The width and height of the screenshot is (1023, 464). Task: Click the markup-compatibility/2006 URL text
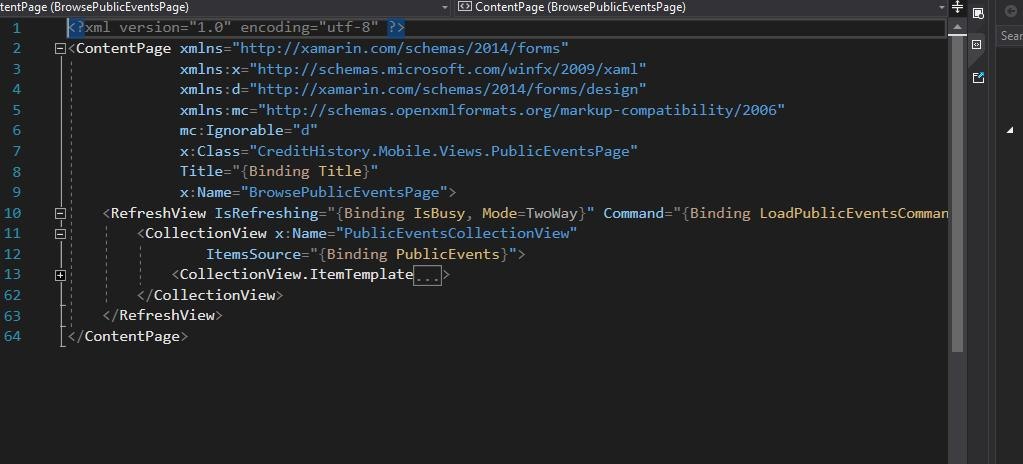pyautogui.click(x=522, y=110)
